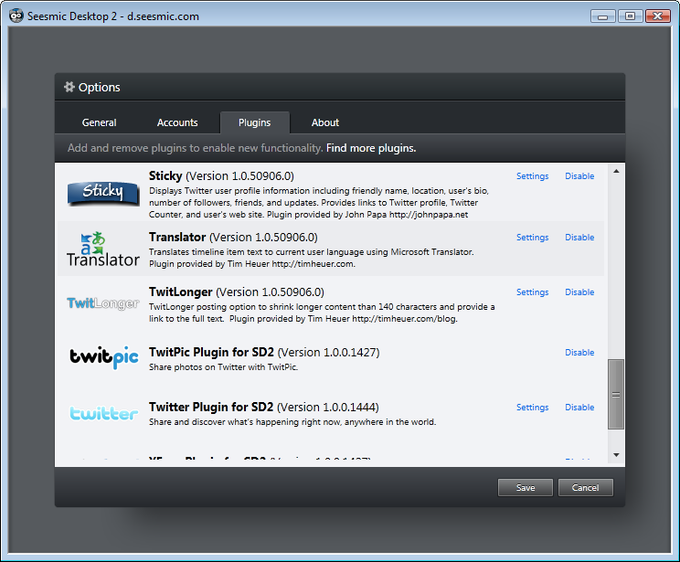Click the plugin list scrollbar thumb
Viewport: 680px width, 562px height.
click(616, 394)
